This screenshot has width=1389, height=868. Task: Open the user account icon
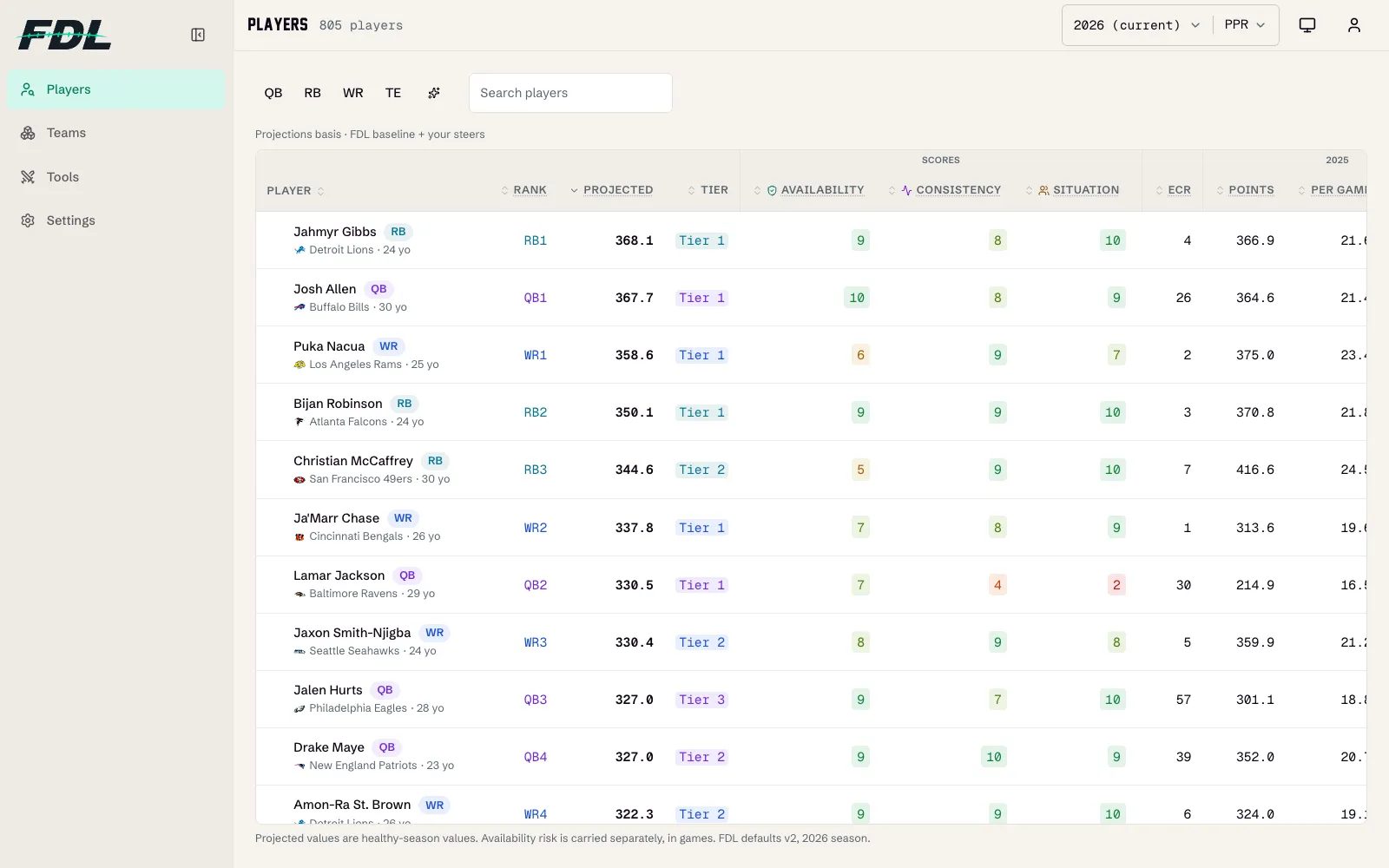(x=1354, y=25)
